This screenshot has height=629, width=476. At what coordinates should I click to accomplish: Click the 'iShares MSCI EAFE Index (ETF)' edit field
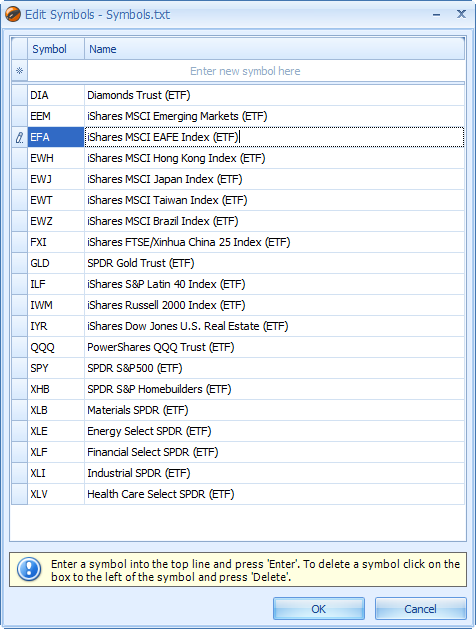point(274,137)
